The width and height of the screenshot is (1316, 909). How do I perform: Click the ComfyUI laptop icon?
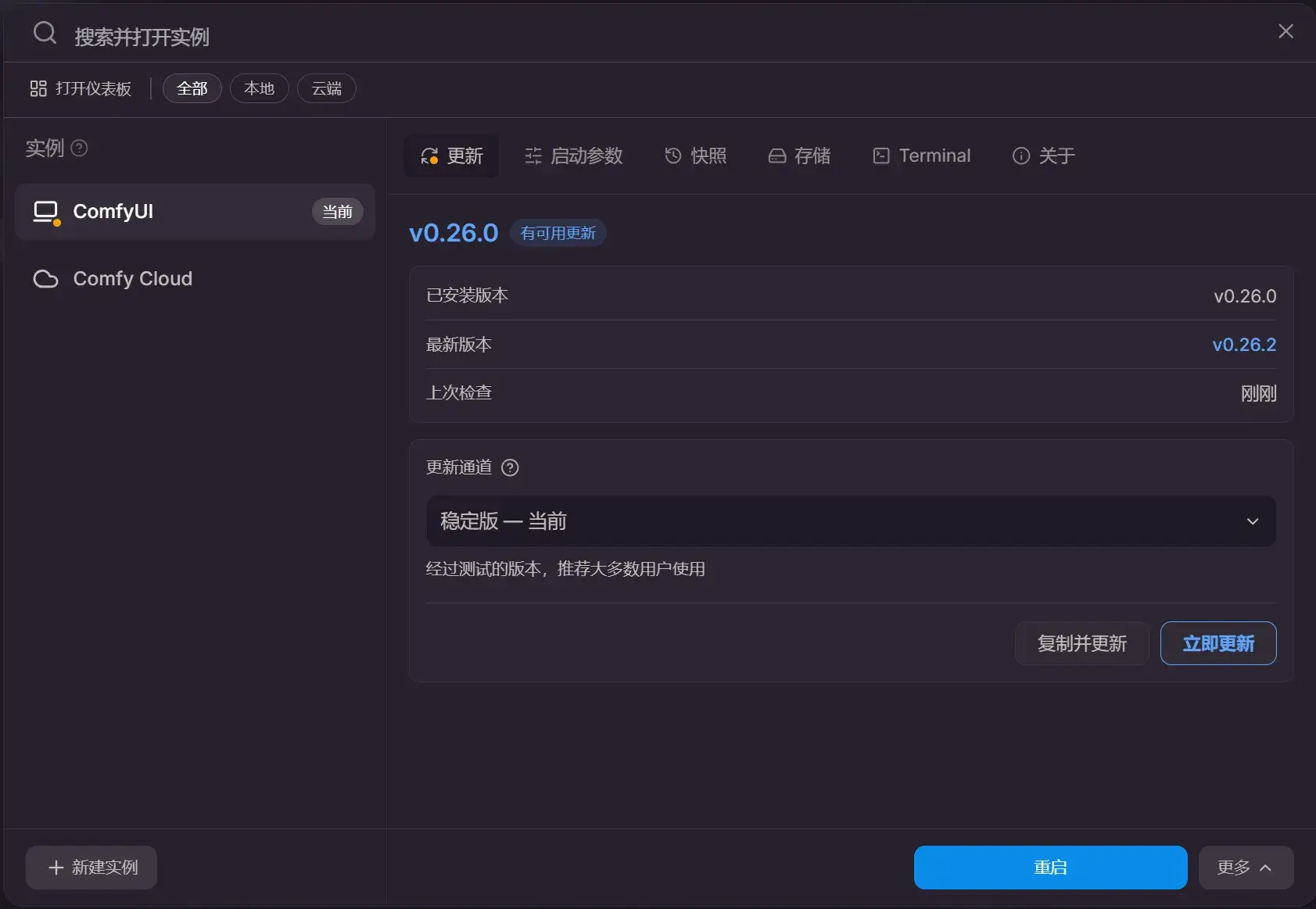coord(46,212)
